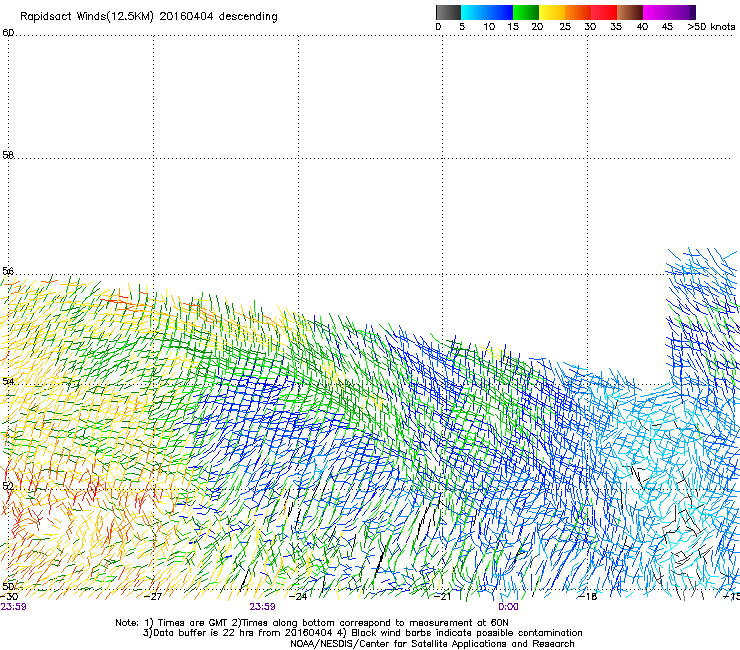Click the Rapidscat Winds title text
Viewport: 740px width, 650px height.
pyautogui.click(x=149, y=17)
